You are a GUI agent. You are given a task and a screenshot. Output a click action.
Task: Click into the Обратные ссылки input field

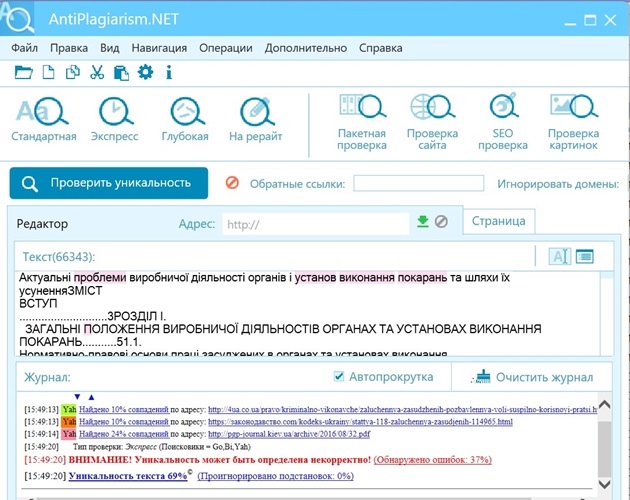pos(419,183)
